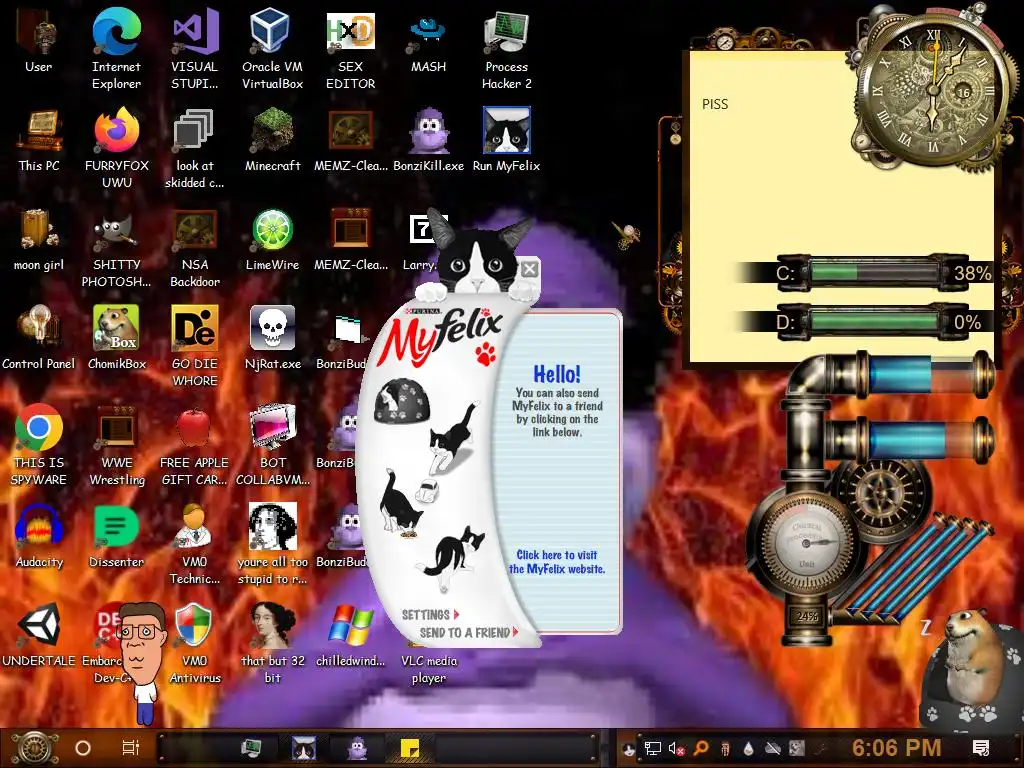Select the VMO Technic... icon
Image resolution: width=1024 pixels, height=768 pixels.
pos(193,526)
